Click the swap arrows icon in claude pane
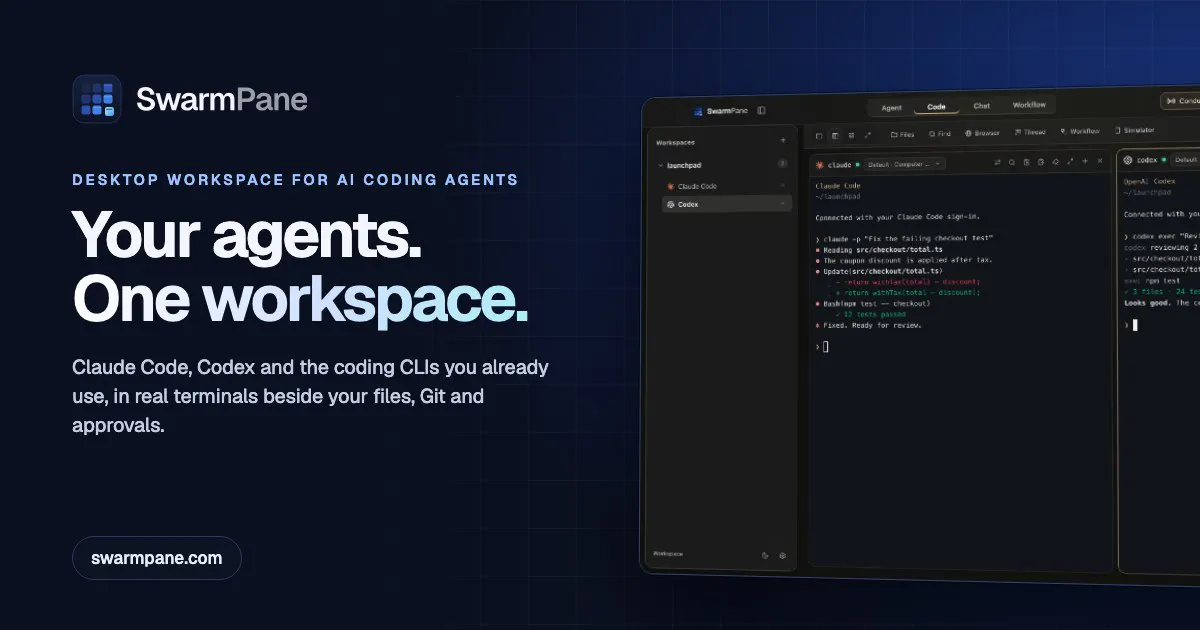The height and width of the screenshot is (630, 1200). pyautogui.click(x=997, y=162)
